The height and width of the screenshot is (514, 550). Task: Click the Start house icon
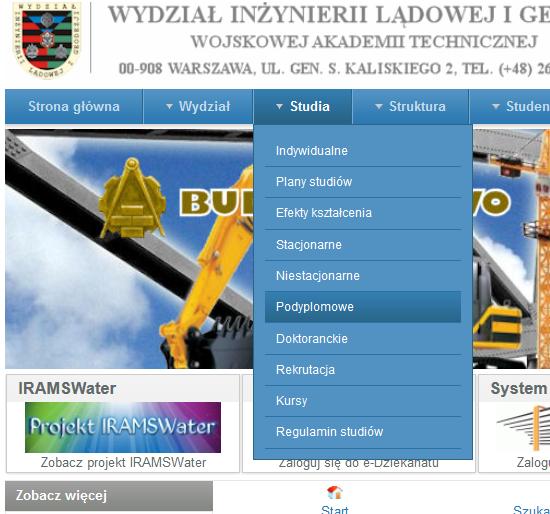335,492
